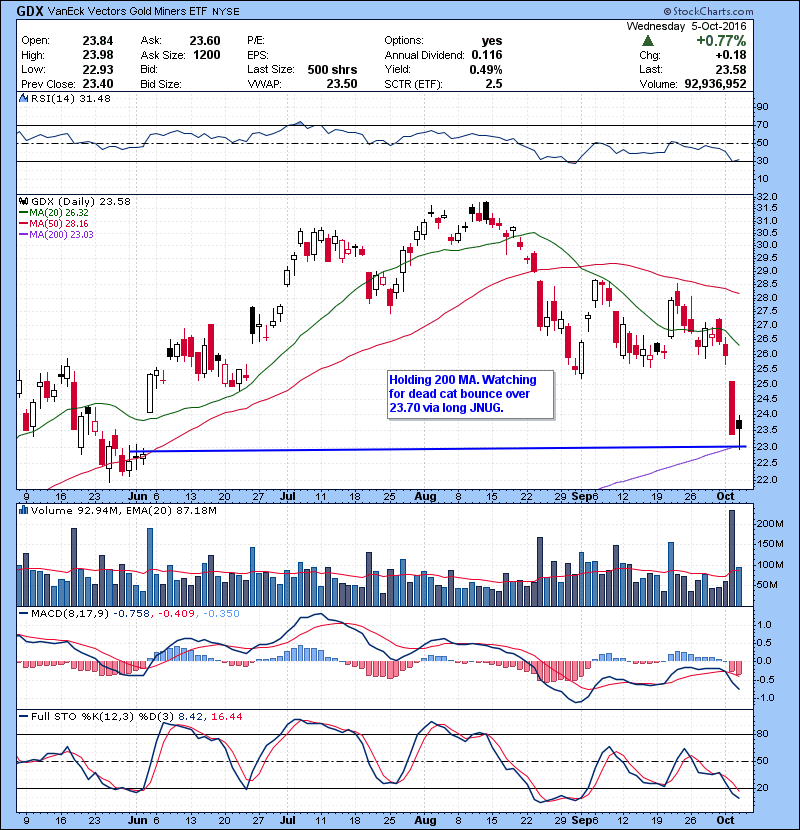Screen dimensions: 800x830
Task: Click the Last Size 500 shrs value
Action: (332, 69)
